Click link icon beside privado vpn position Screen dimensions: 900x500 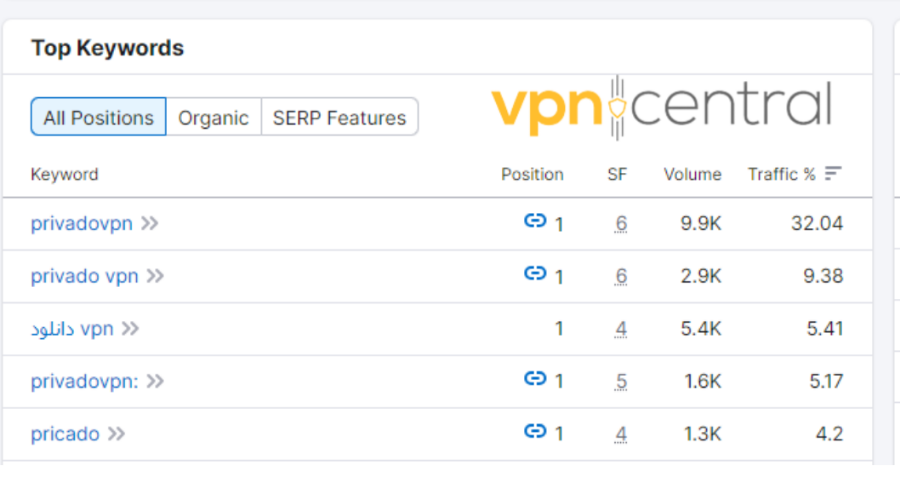[535, 273]
